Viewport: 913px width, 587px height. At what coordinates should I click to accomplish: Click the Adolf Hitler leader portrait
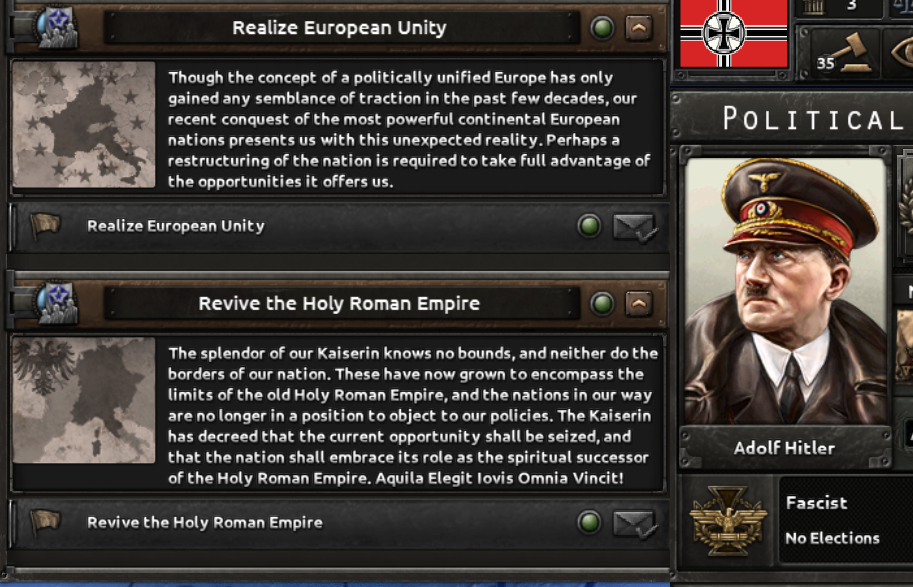785,291
